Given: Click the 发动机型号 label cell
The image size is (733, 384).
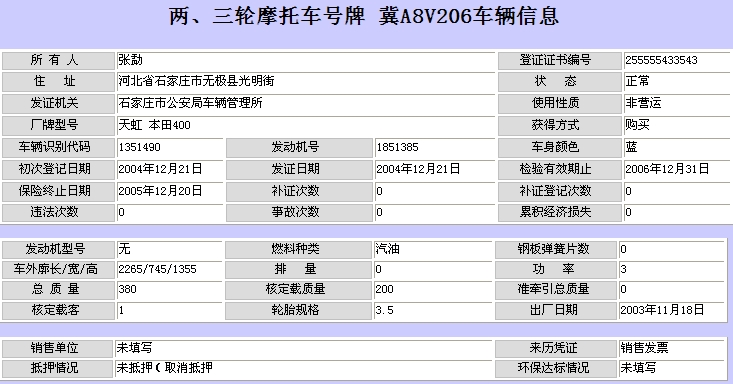Looking at the screenshot, I should point(58,249).
